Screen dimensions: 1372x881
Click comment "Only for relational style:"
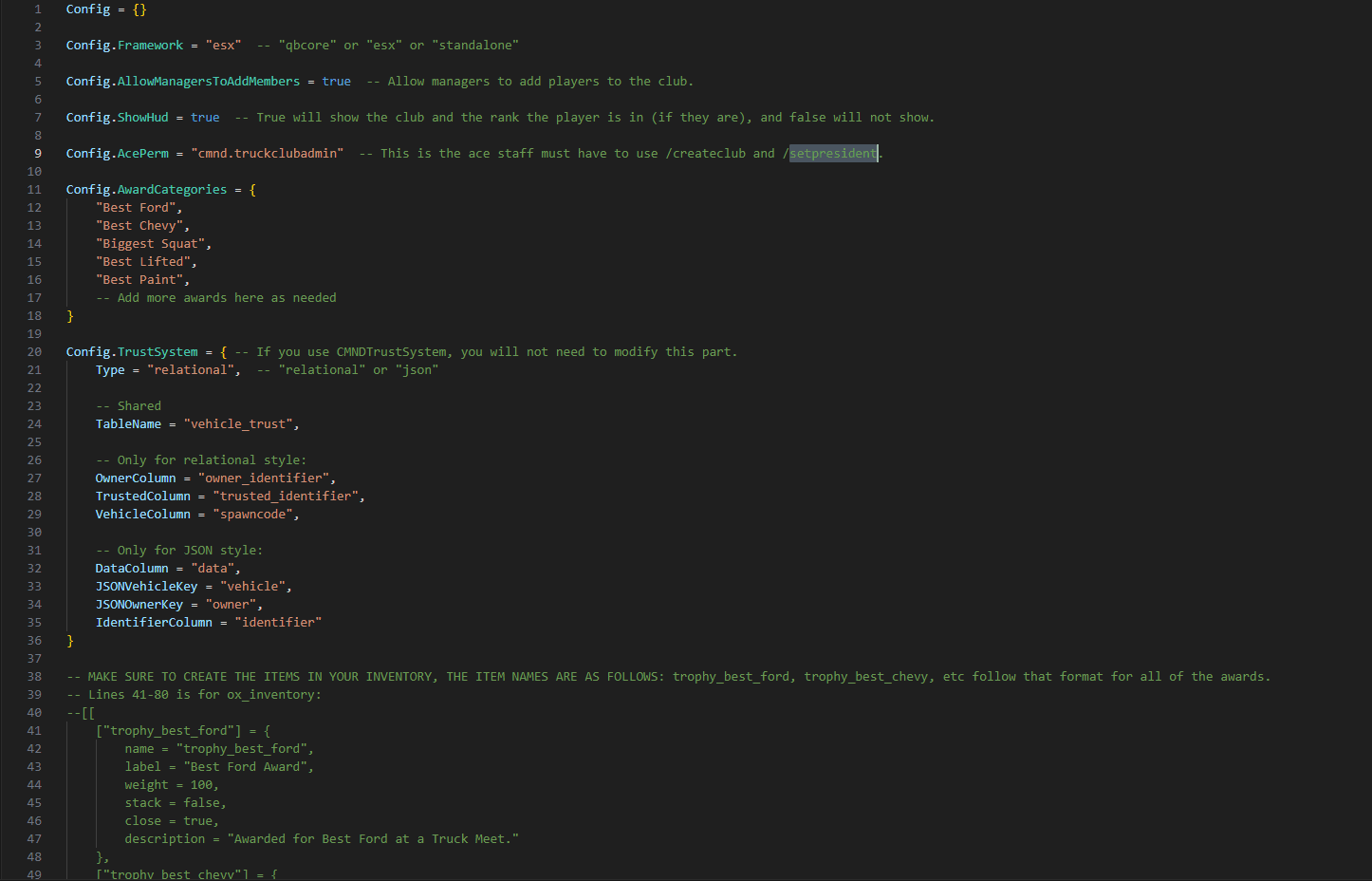(212, 460)
